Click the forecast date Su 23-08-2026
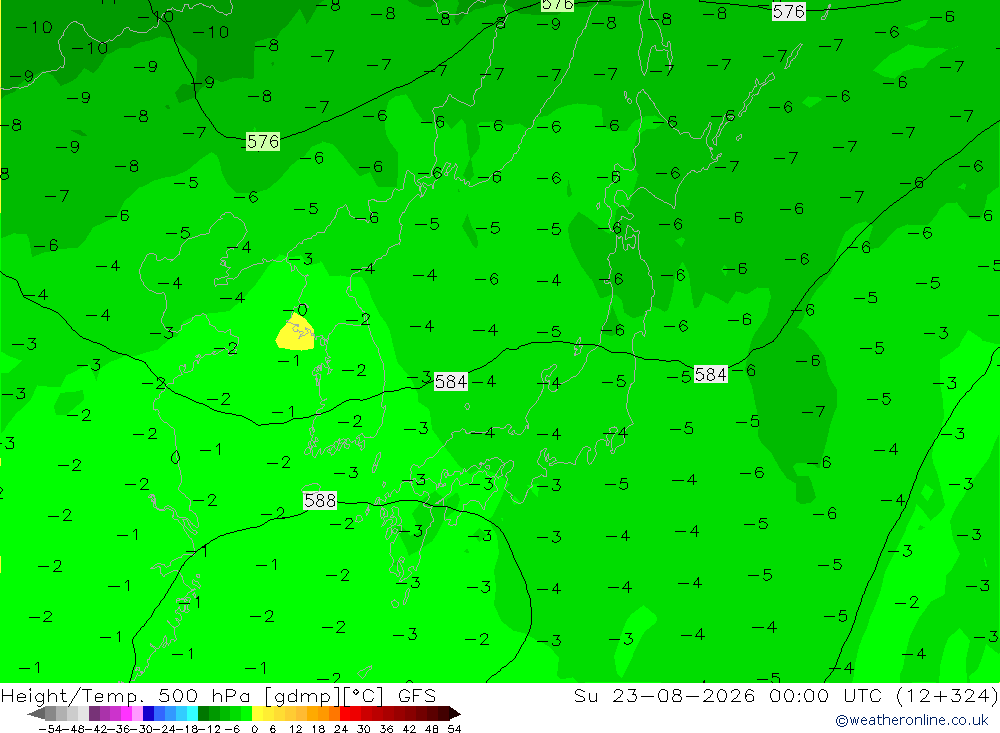This screenshot has width=1000, height=733. pos(665,696)
